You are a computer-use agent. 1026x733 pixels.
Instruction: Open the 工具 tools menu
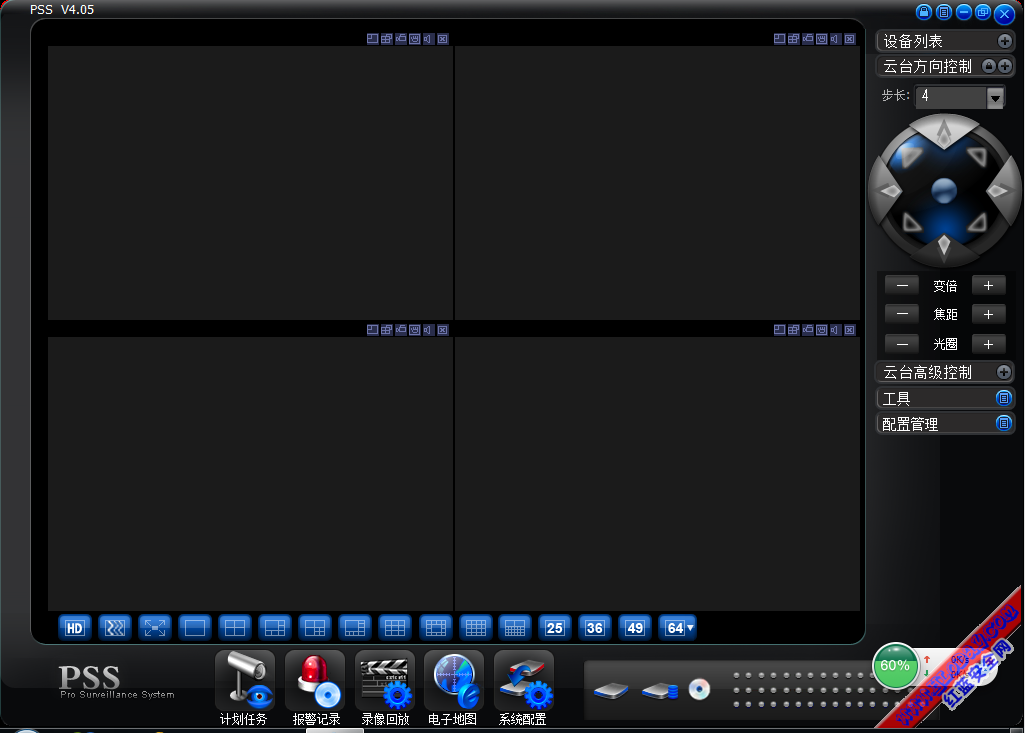point(1004,398)
